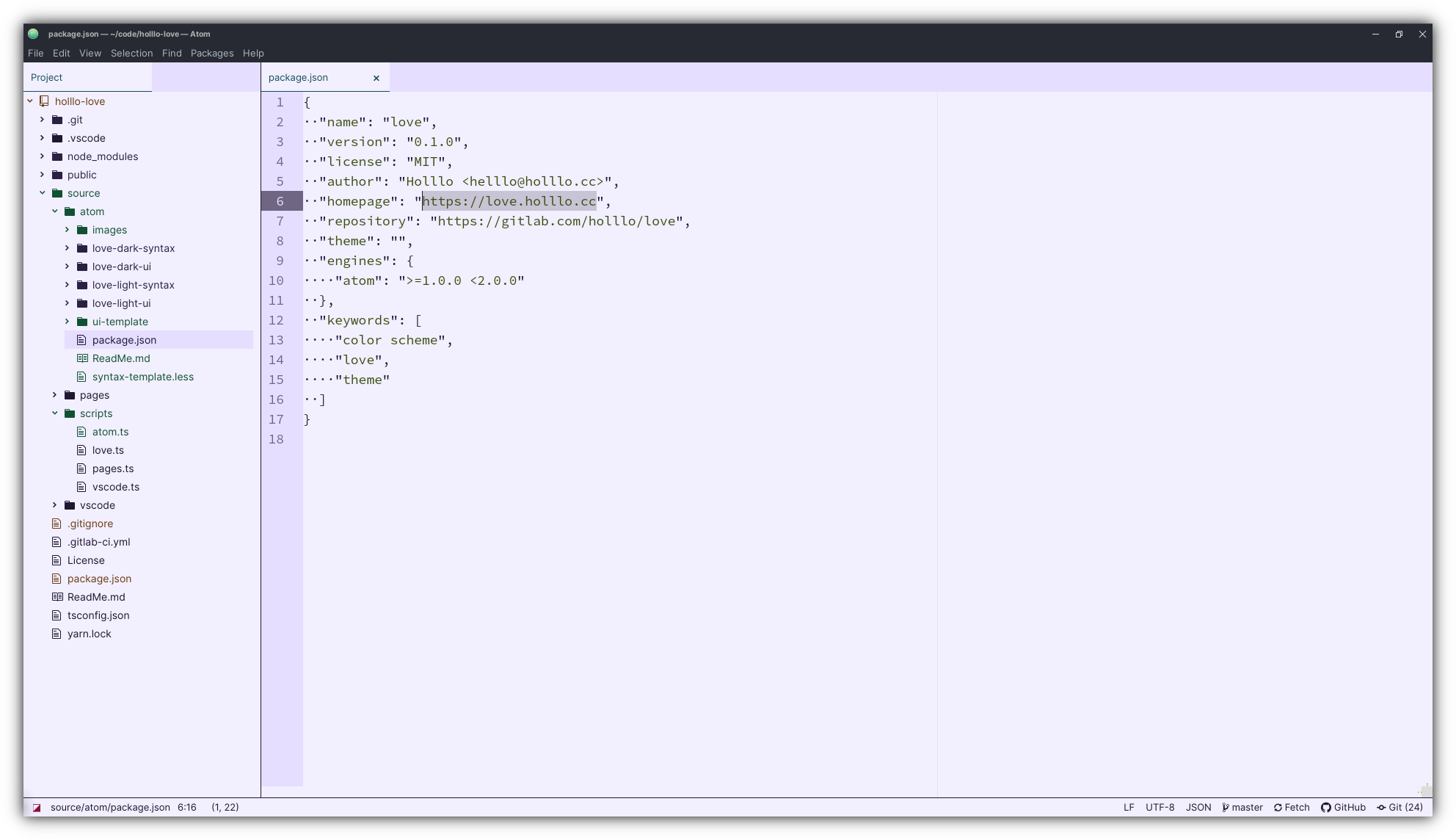
Task: Click the UTF-8 encoding selector
Action: pos(1160,808)
